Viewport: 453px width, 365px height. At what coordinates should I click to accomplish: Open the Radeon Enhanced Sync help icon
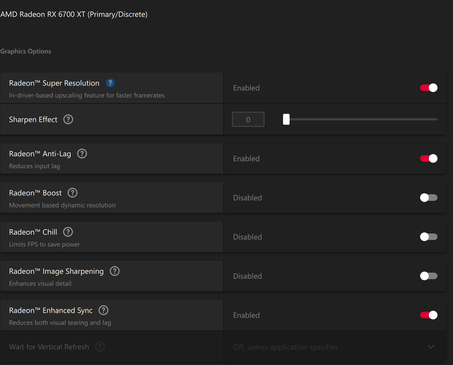pyautogui.click(x=103, y=310)
